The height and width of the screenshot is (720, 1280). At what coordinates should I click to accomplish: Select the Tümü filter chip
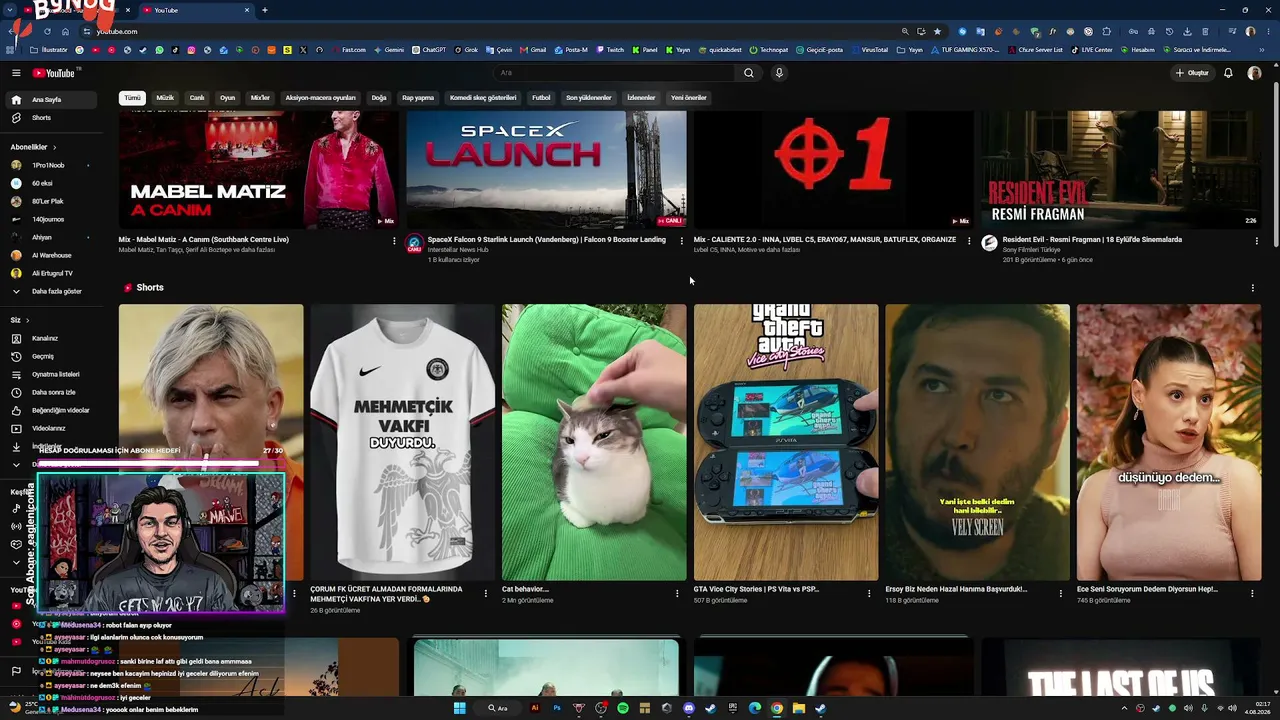coord(132,98)
